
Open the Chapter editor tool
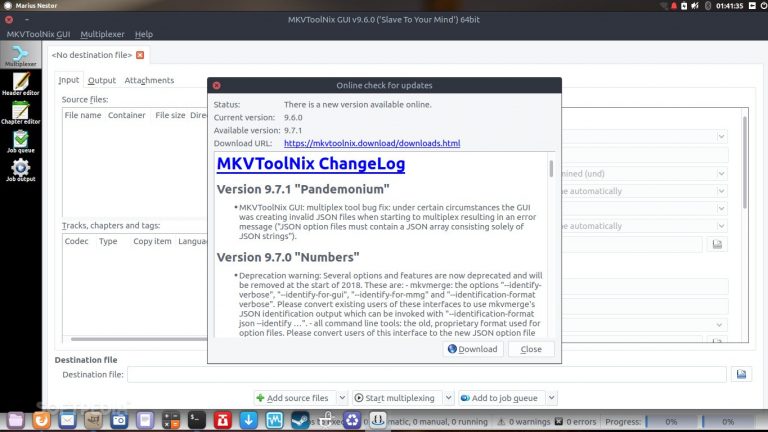(x=21, y=113)
